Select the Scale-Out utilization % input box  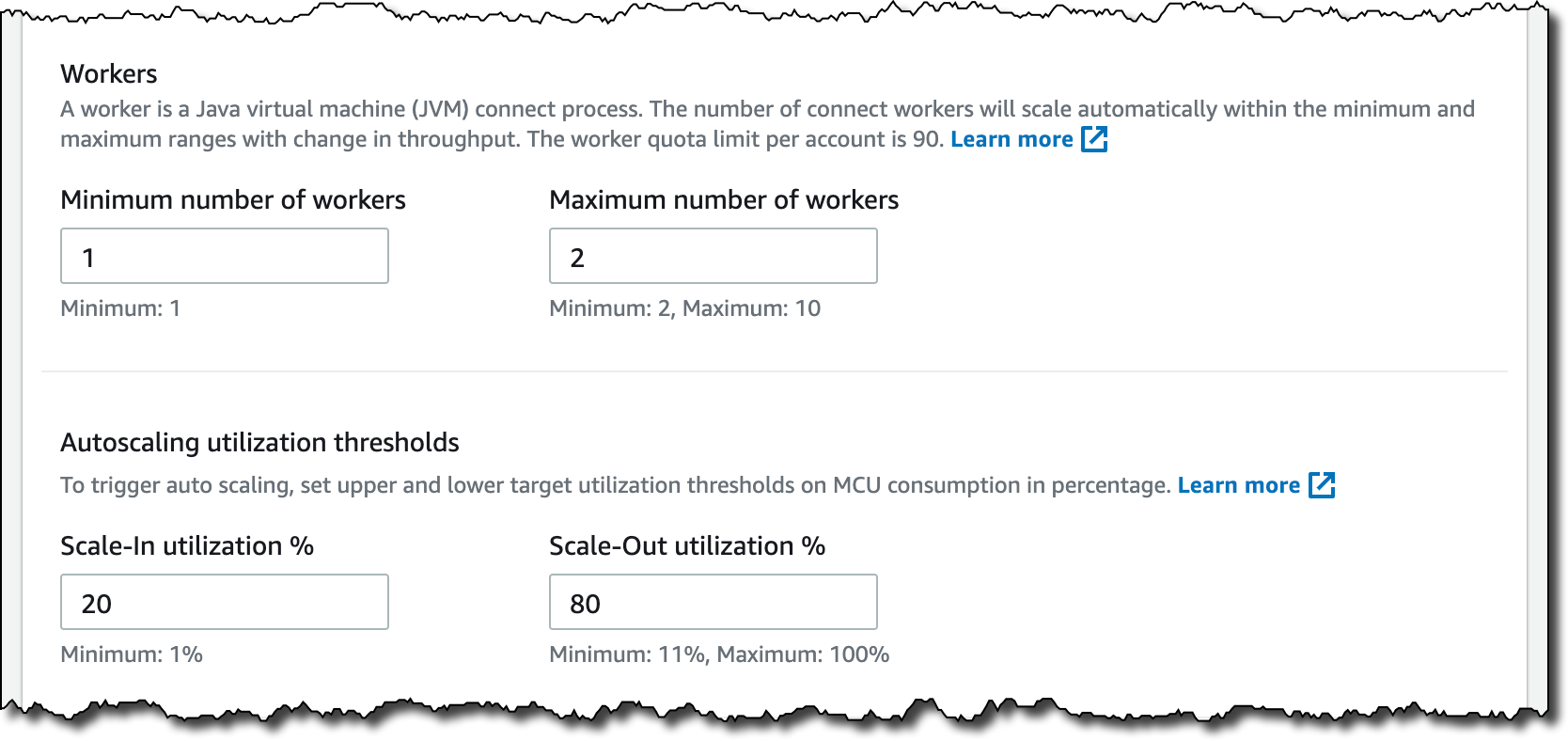pyautogui.click(x=713, y=602)
